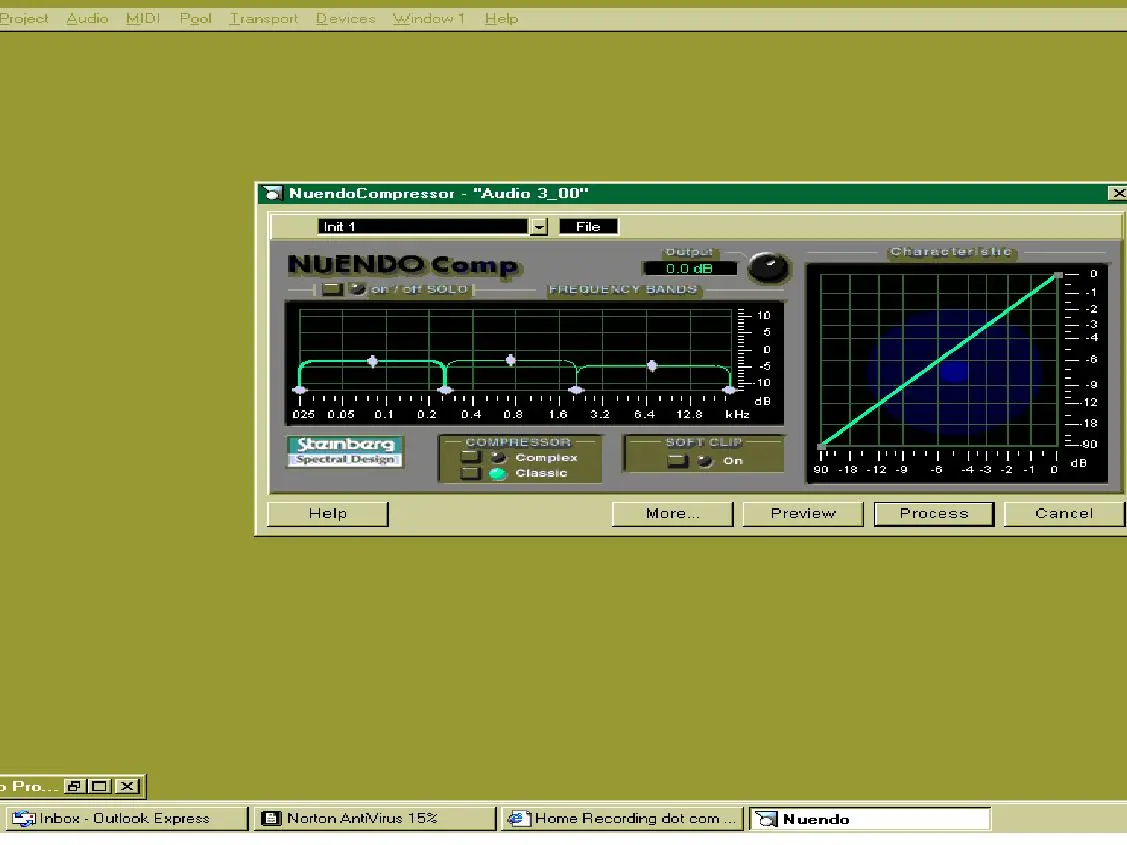Click the LED beside Soft Clip On
The width and height of the screenshot is (1127, 845).
705,461
